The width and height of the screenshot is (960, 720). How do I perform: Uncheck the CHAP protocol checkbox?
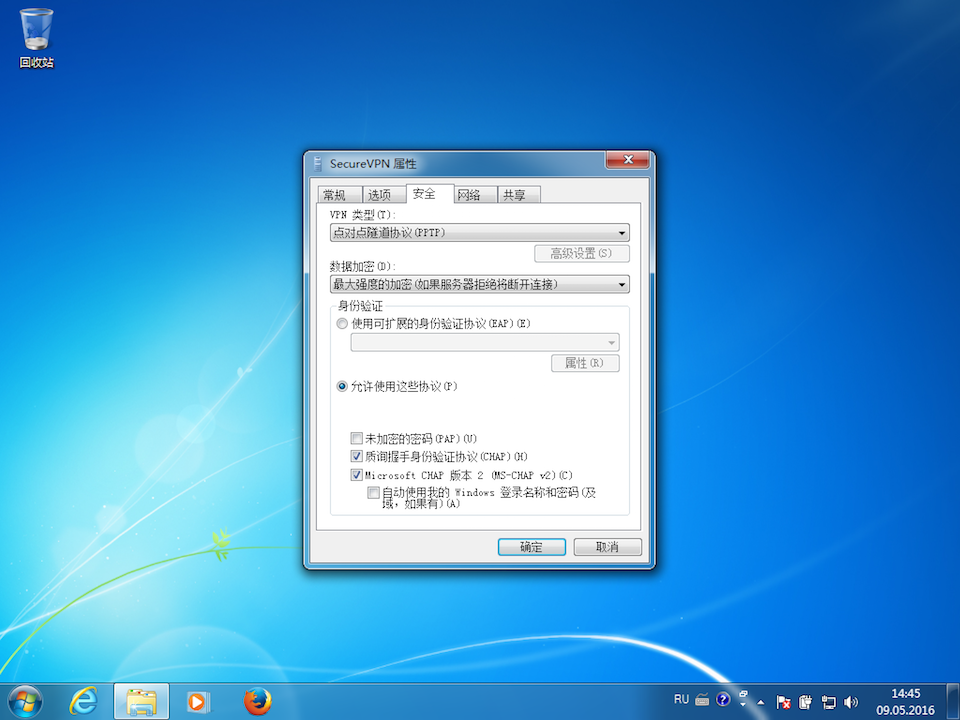356,456
